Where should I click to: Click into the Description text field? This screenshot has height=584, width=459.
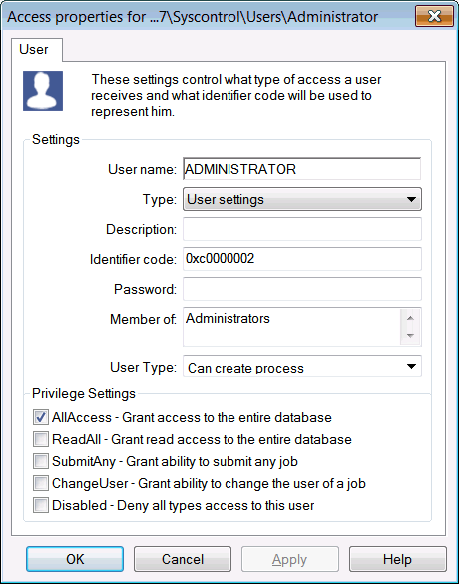tap(302, 229)
